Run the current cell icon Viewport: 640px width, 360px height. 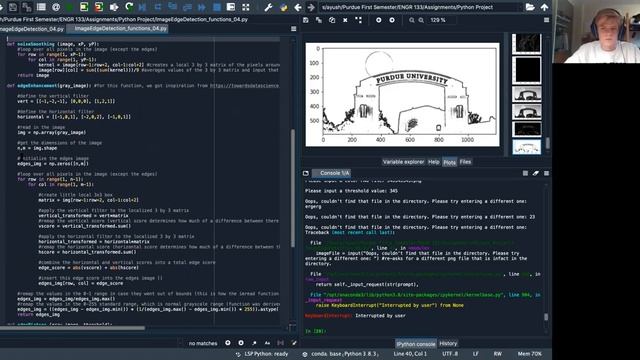pos(84,7)
